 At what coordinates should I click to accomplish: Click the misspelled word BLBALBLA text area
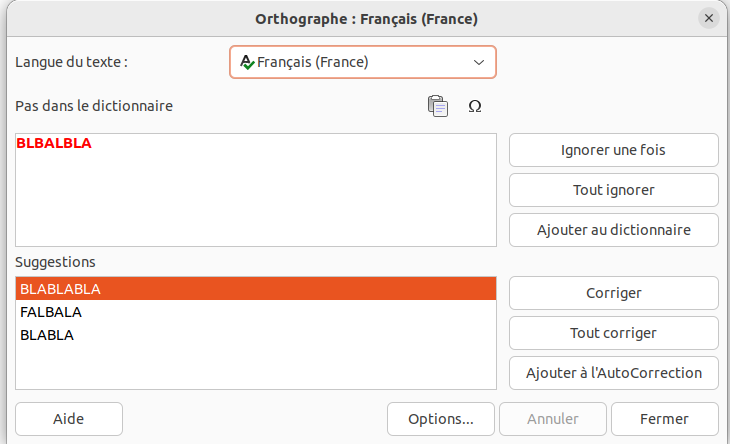(256, 190)
